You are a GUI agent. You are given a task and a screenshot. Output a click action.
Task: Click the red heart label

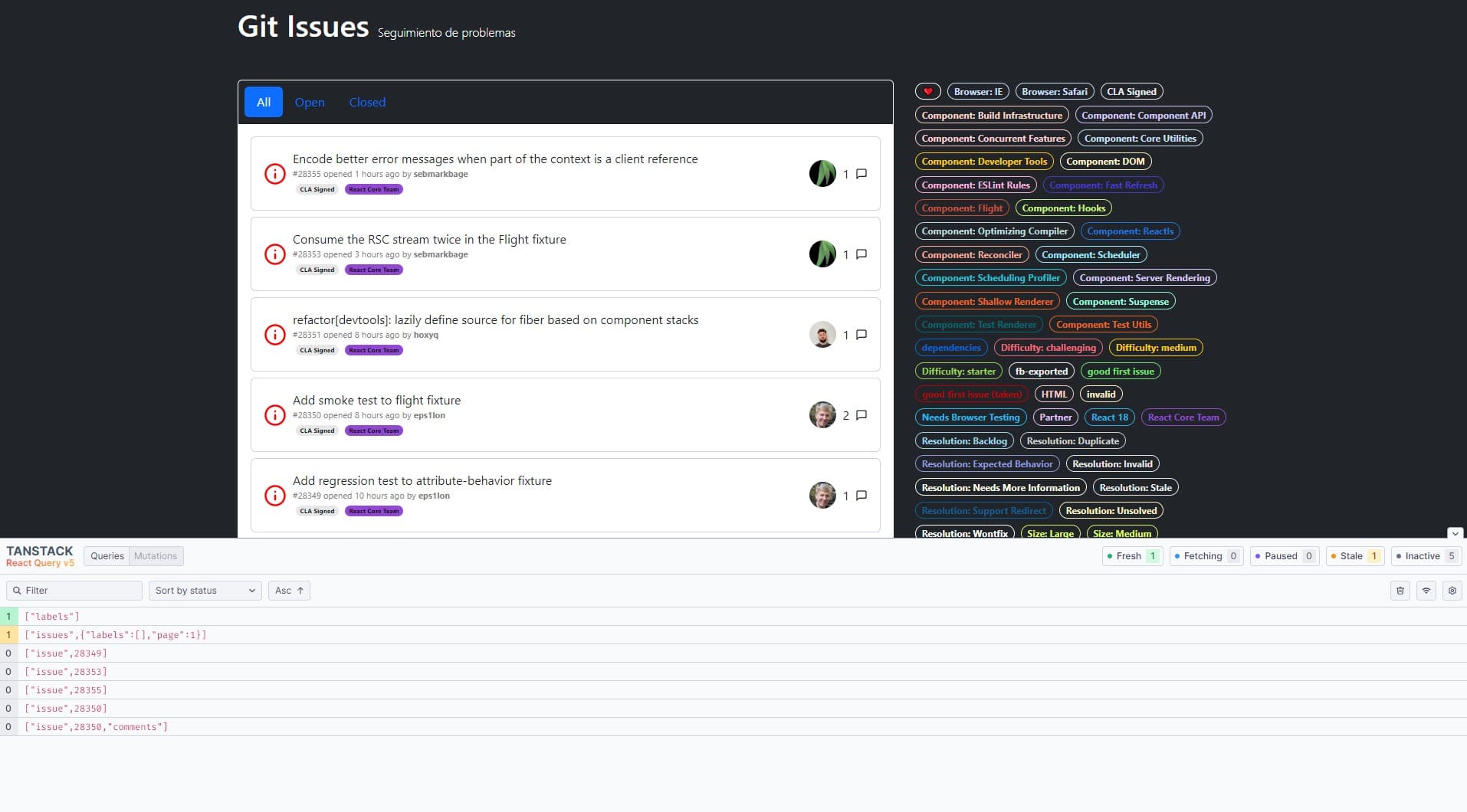(927, 92)
